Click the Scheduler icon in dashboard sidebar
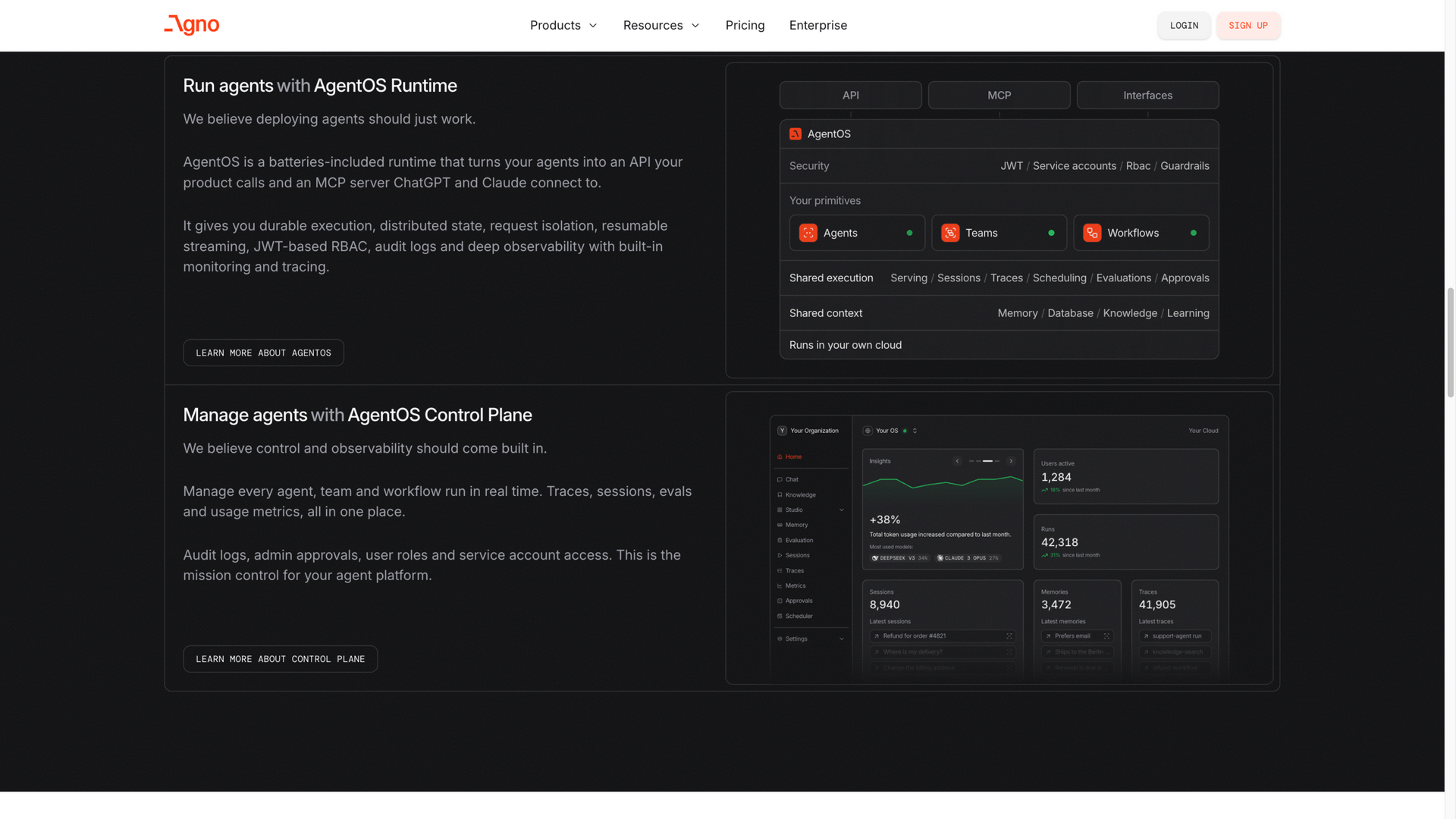 coord(780,616)
